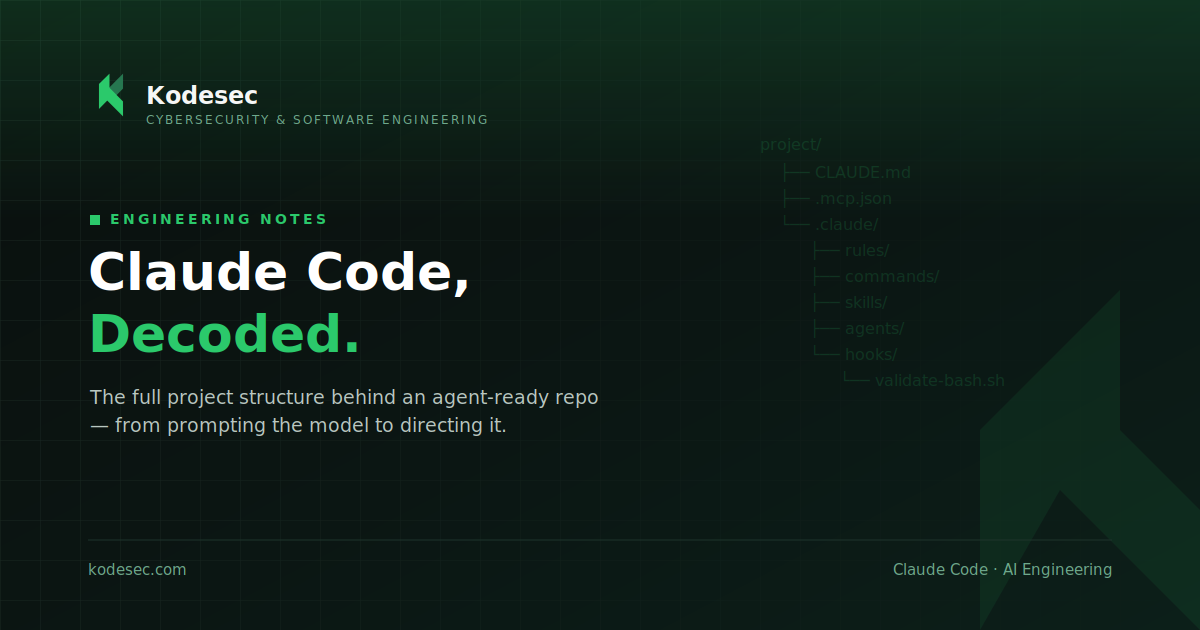Select the Cybersecurity & Software Engineering tagline
The width and height of the screenshot is (1200, 630).
click(x=317, y=120)
